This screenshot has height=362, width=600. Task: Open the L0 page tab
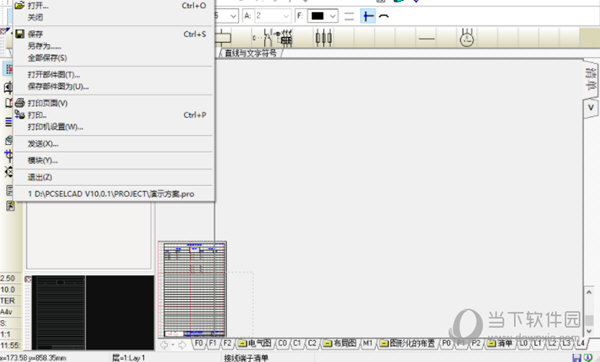tap(523, 343)
